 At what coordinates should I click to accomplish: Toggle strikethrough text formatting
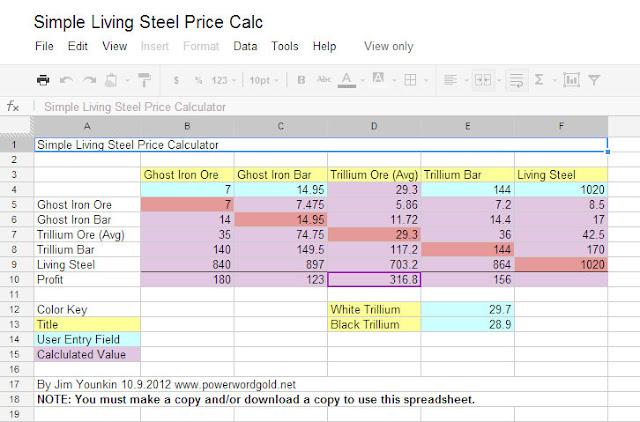[323, 80]
